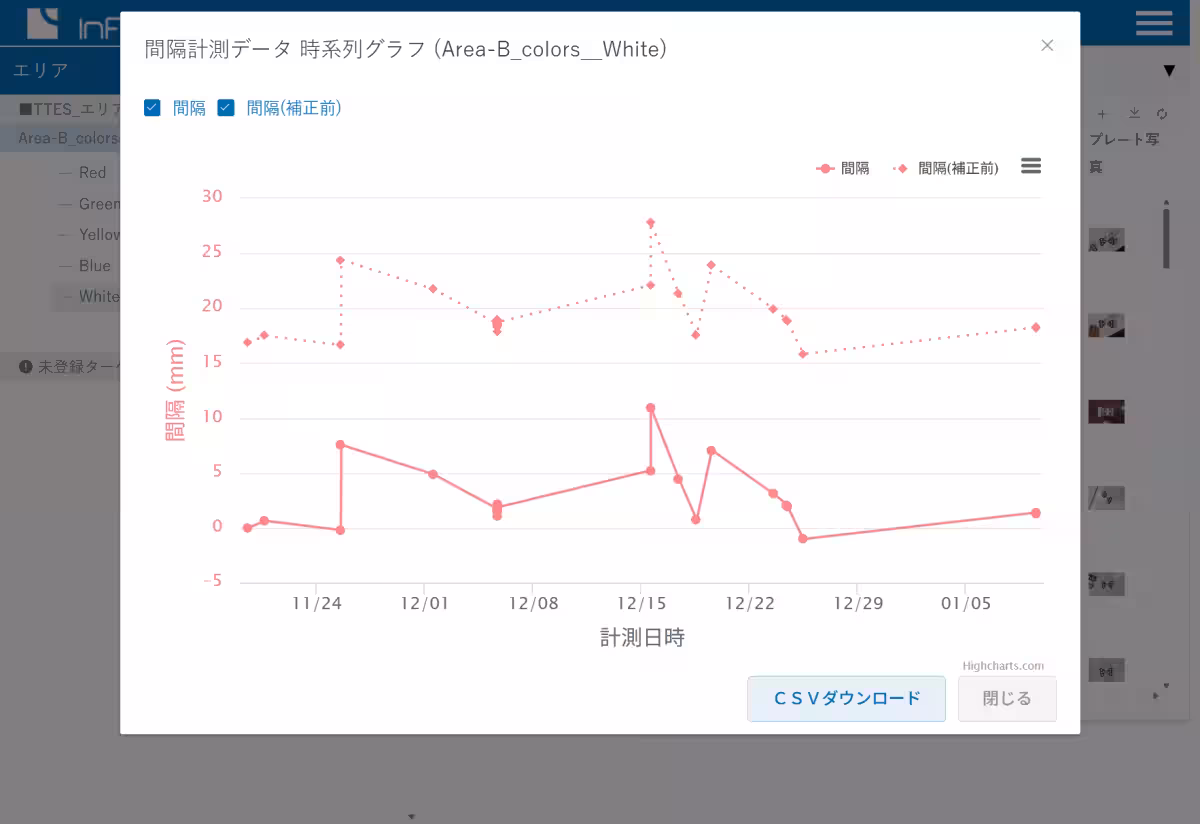This screenshot has width=1200, height=824.
Task: Expand the black triangle dropdown at right
Action: (1169, 71)
